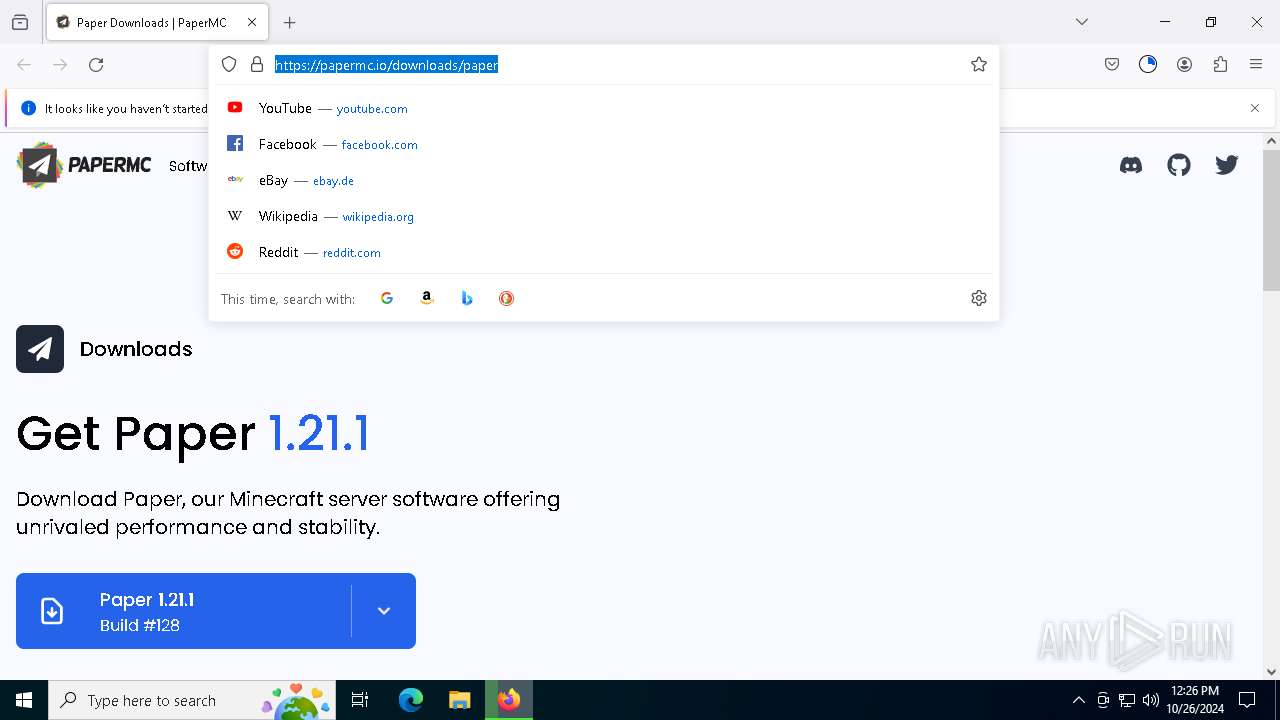Open network icon in tray
This screenshot has height=720, width=1280.
pyautogui.click(x=1127, y=700)
